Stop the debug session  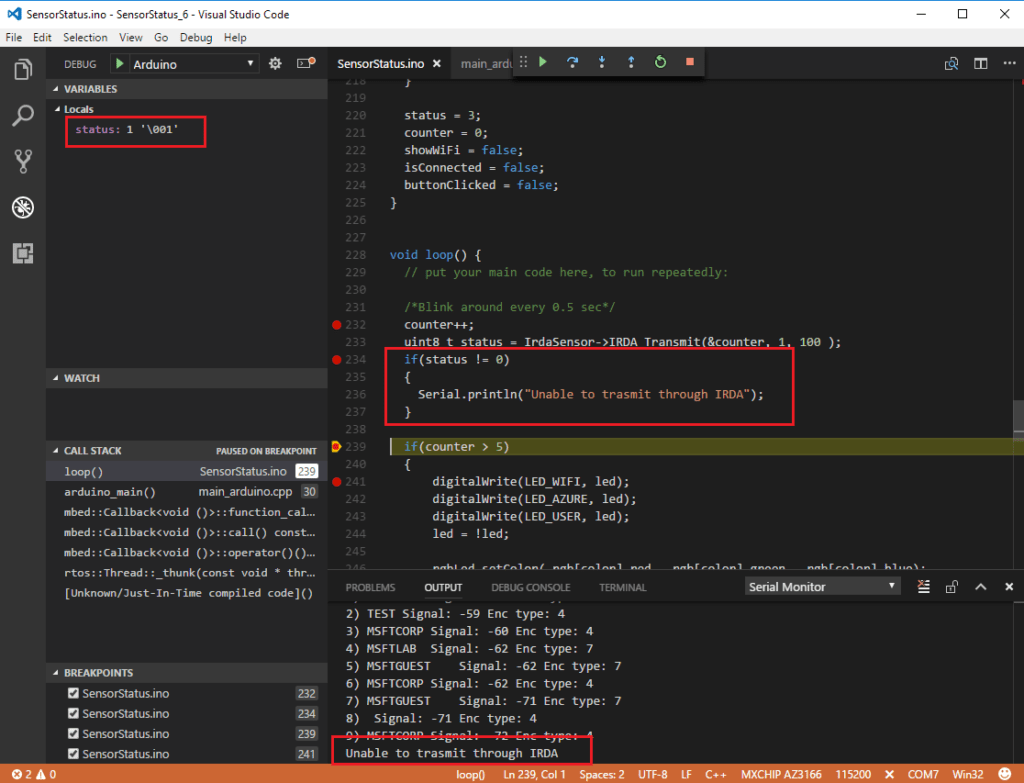coord(690,61)
